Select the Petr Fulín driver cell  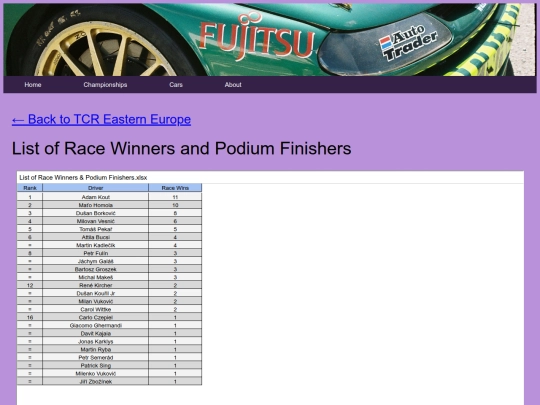[95, 253]
